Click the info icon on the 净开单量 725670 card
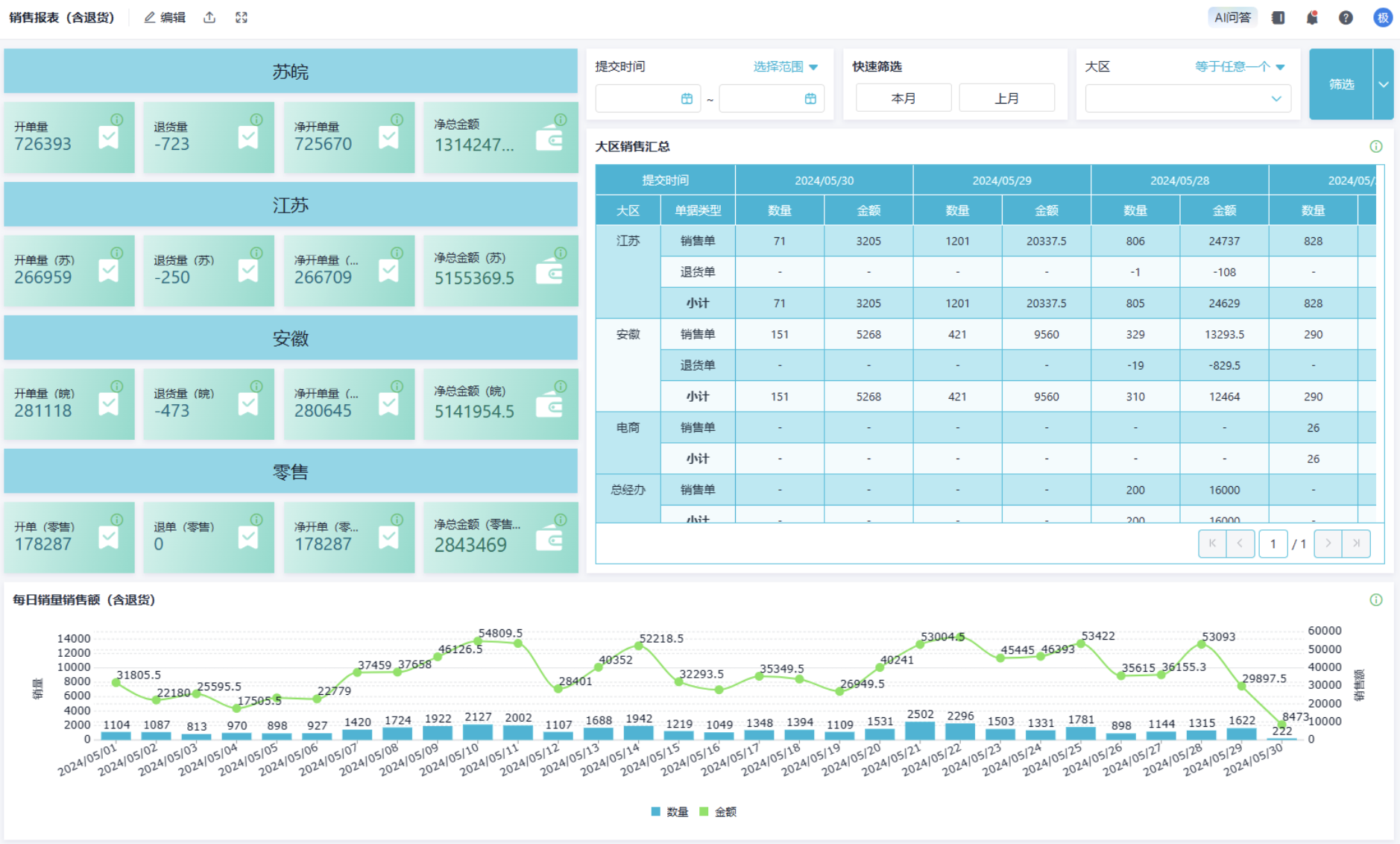Viewport: 1400px width, 844px height. click(397, 119)
